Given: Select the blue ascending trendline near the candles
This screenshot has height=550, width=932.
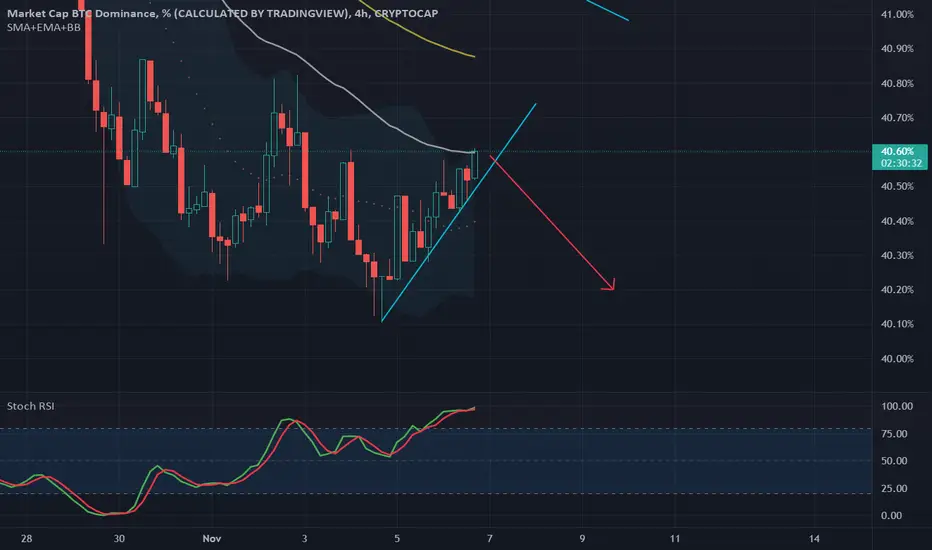Looking at the screenshot, I should tap(458, 213).
